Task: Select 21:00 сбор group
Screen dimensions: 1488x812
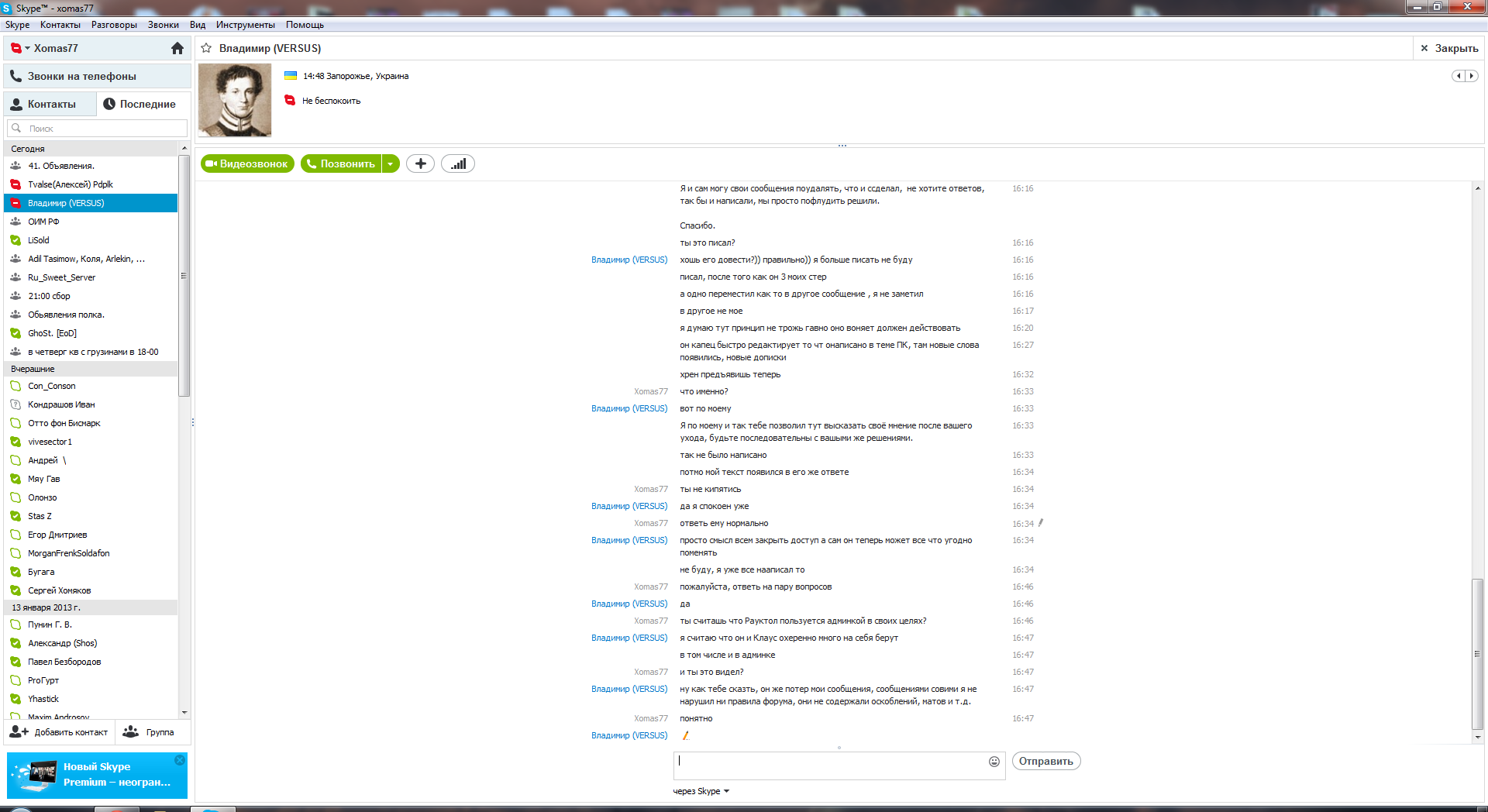Action: pyautogui.click(x=91, y=296)
